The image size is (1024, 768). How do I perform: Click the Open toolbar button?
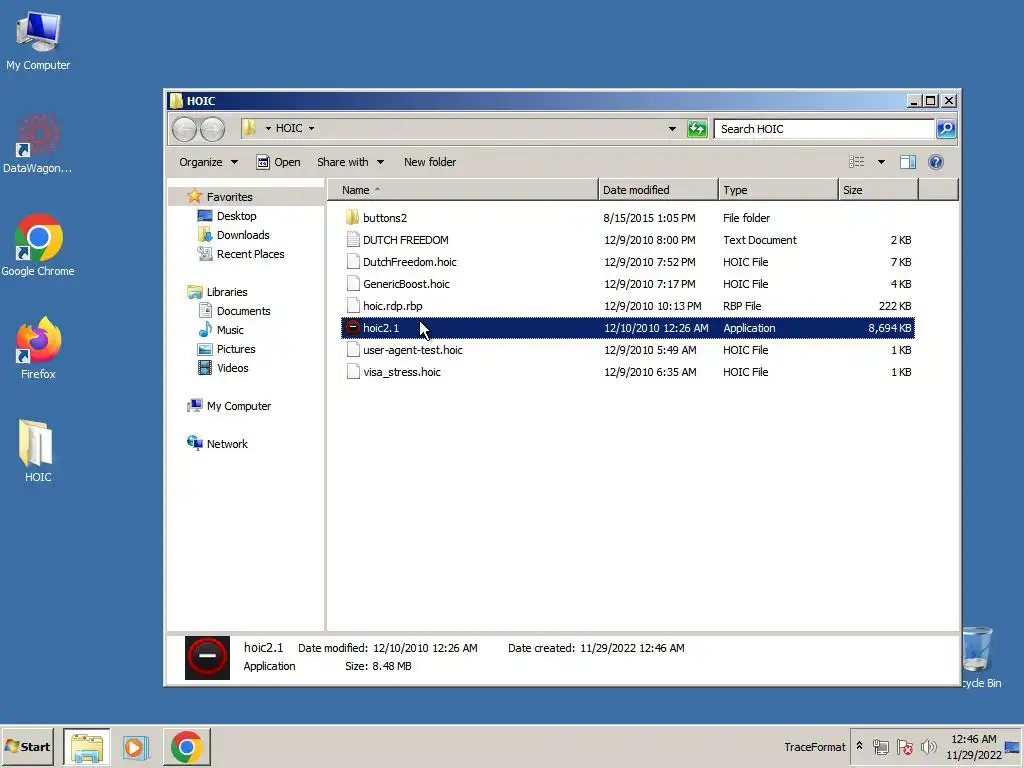[278, 162]
